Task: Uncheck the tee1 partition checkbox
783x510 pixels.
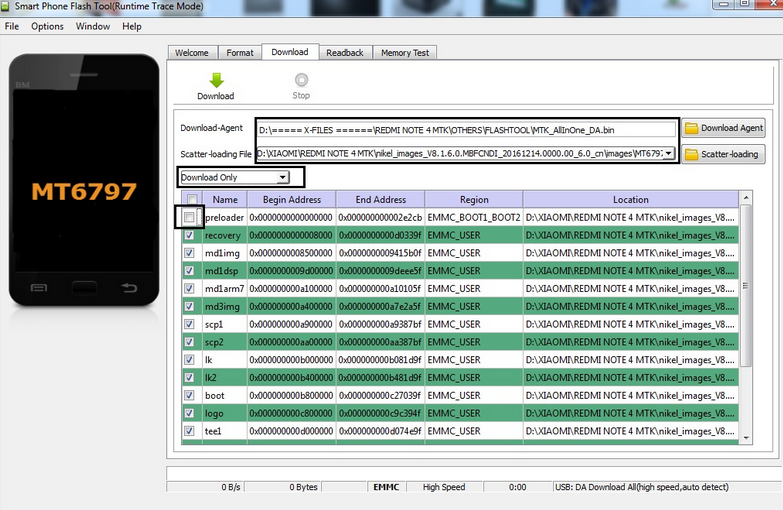Action: [189, 431]
